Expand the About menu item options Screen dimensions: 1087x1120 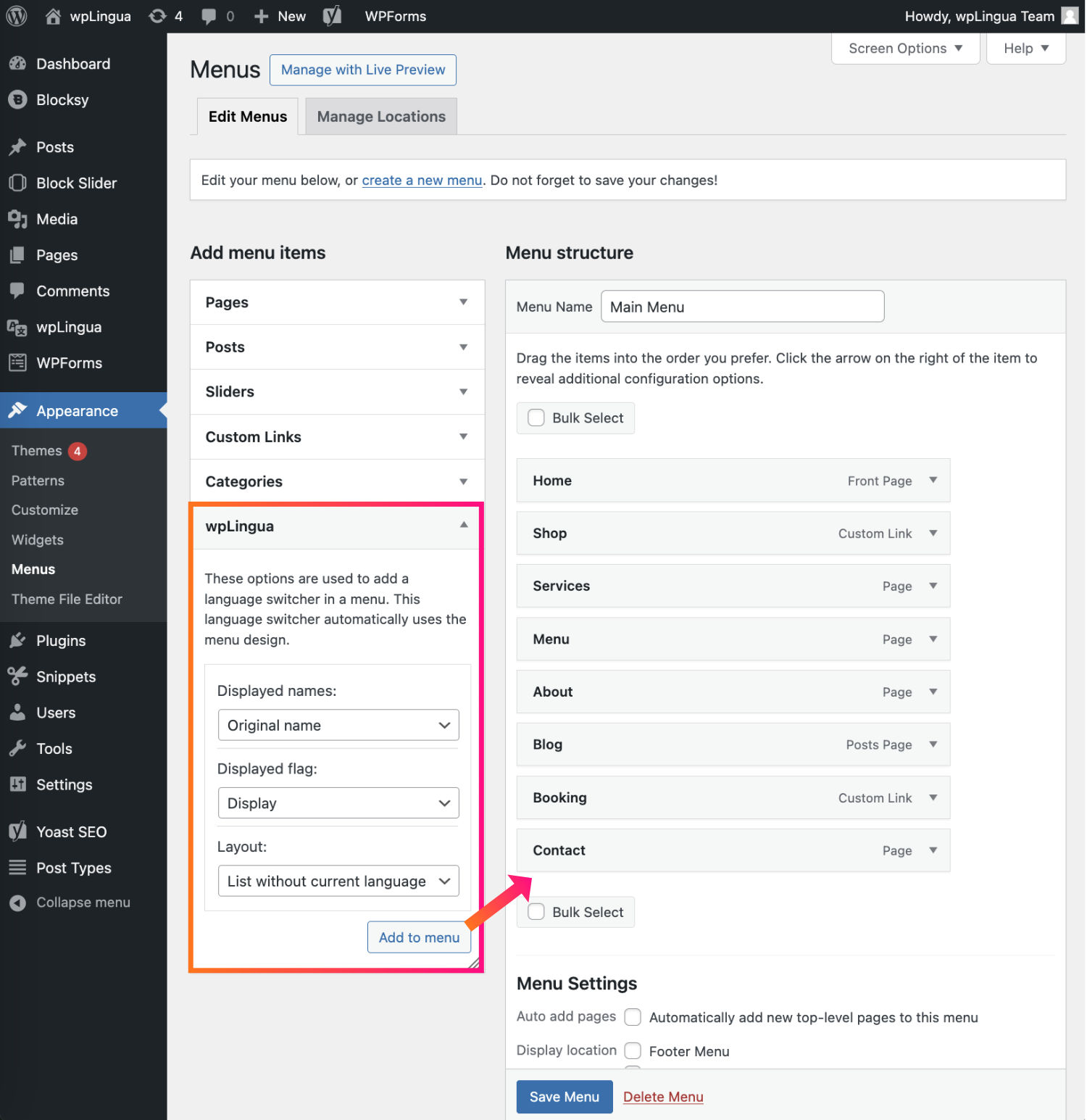933,692
